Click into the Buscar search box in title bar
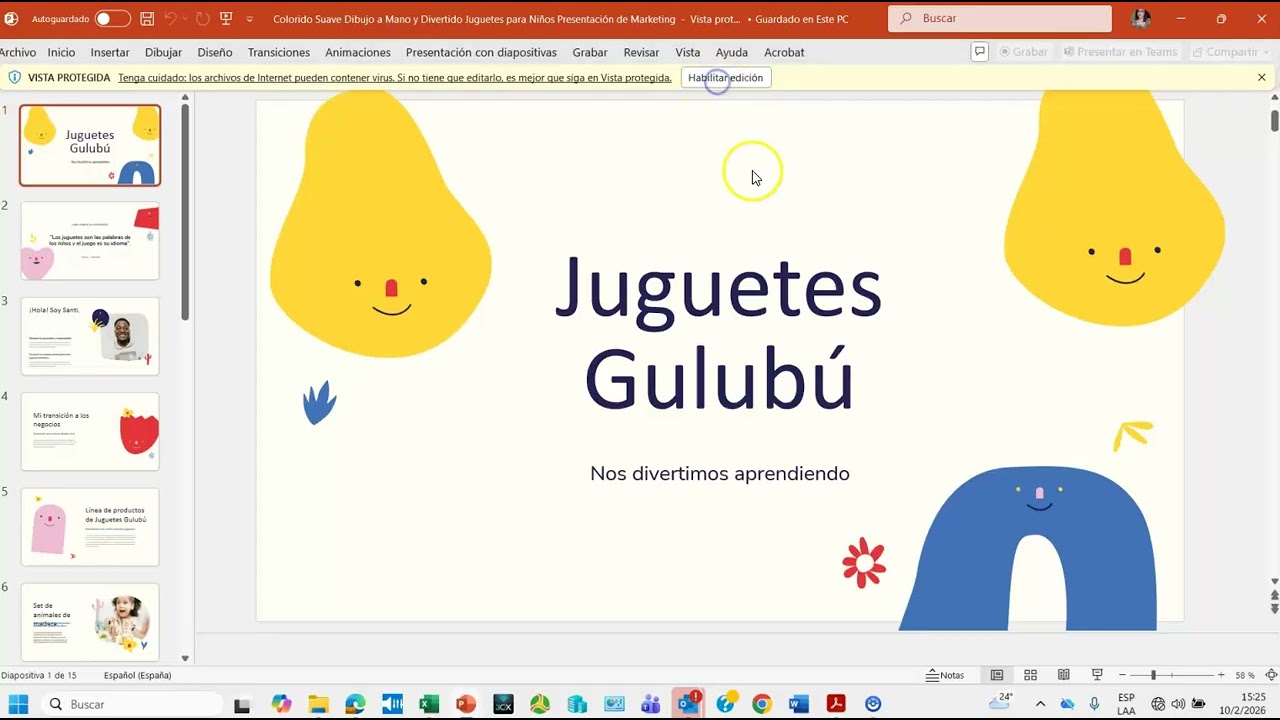Viewport: 1280px width, 720px height. (x=1000, y=19)
